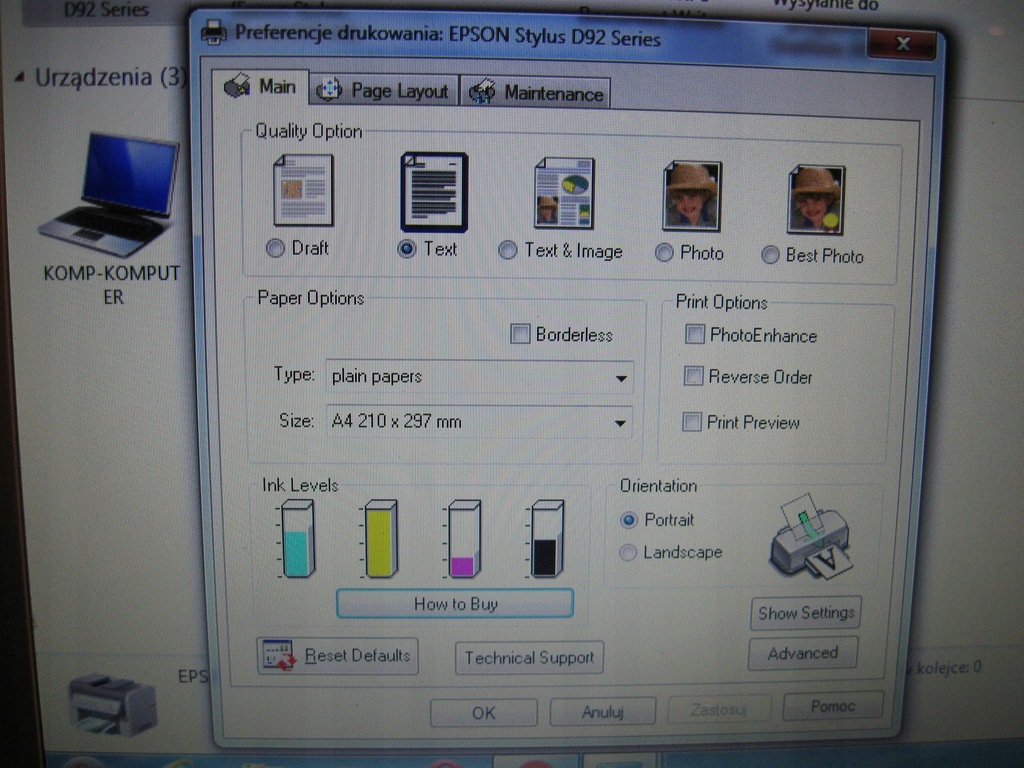Enable the PhotoEnhance checkbox
Screen dimensions: 1024x768
pyautogui.click(x=694, y=334)
